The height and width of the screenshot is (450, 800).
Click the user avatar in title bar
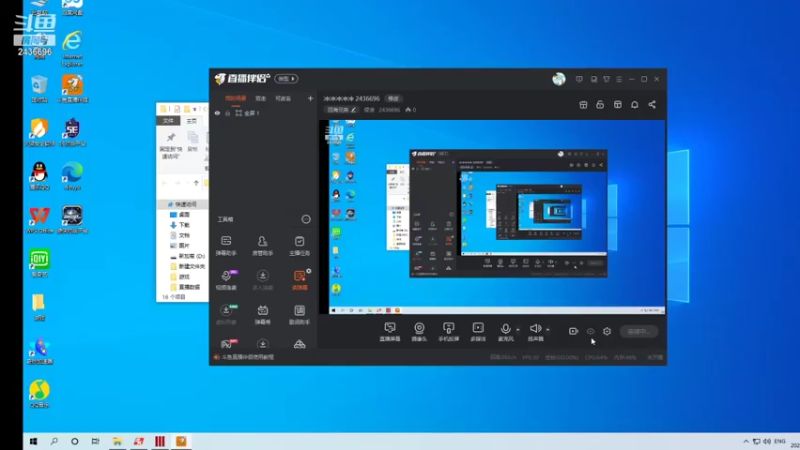pyautogui.click(x=559, y=79)
